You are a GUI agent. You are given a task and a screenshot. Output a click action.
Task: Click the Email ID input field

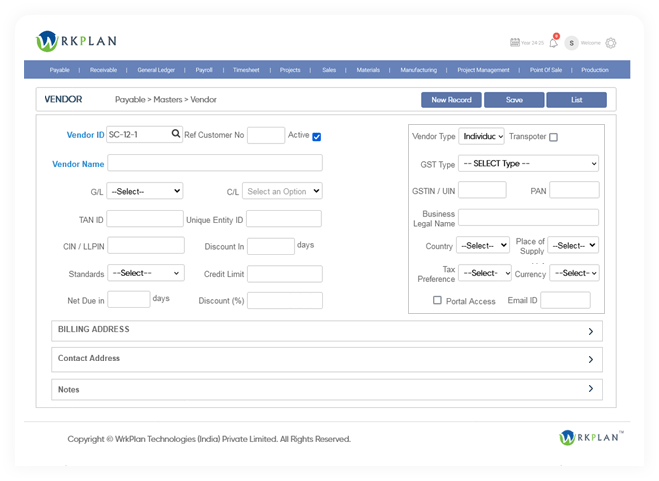point(565,300)
